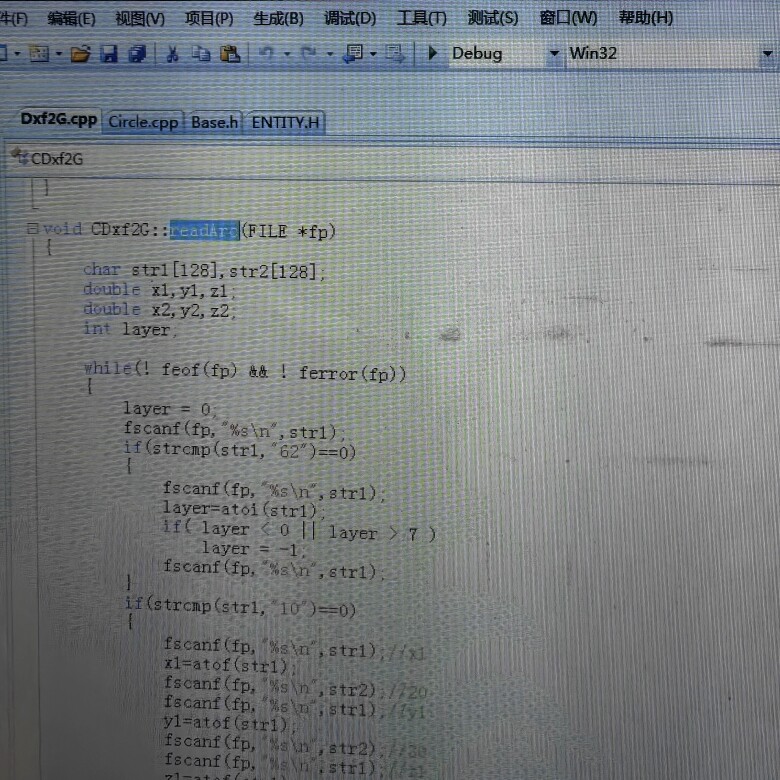Select the Base.h file tab
The image size is (780, 780).
[214, 122]
